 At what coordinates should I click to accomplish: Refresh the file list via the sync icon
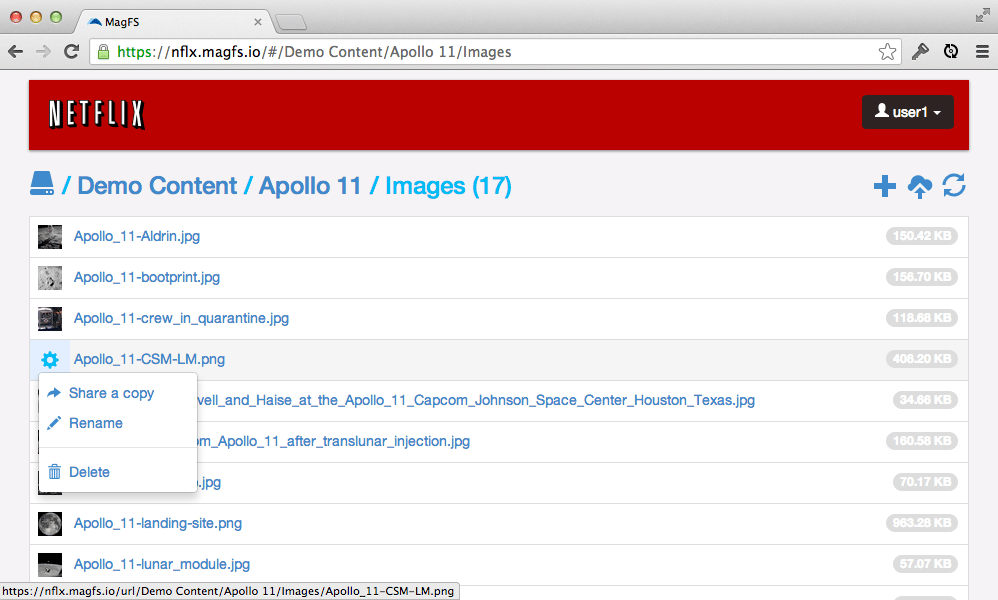[x=953, y=186]
